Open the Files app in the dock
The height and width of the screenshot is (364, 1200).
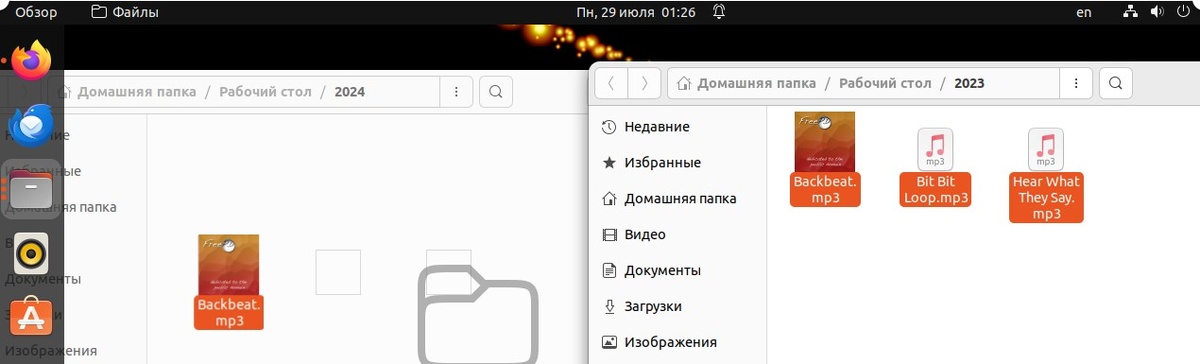(32, 189)
